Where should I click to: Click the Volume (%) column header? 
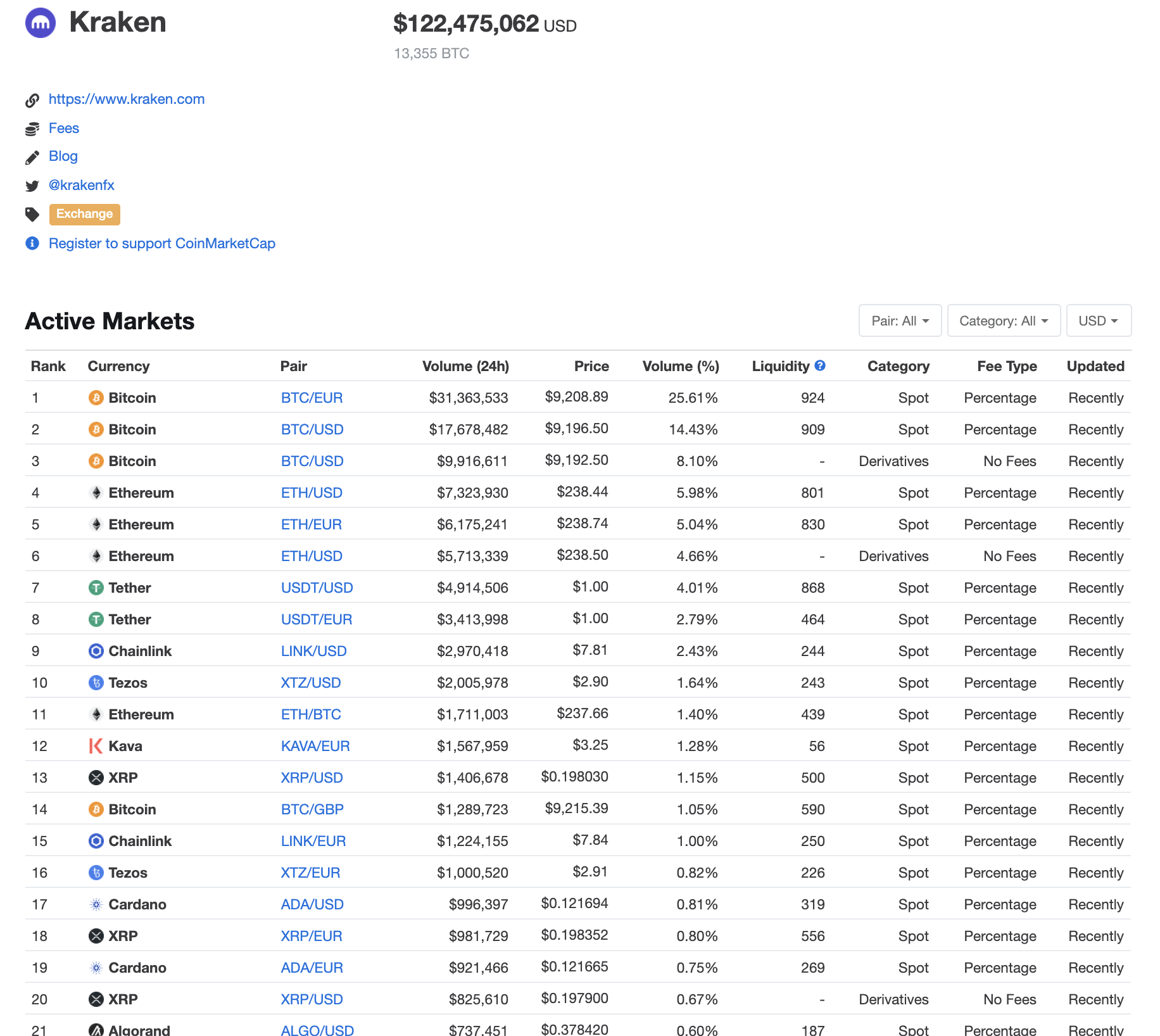tap(681, 366)
